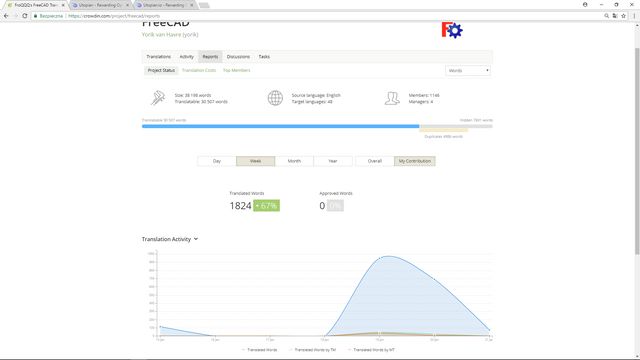Image resolution: width=640 pixels, height=360 pixels.
Task: Click the green secure padlock icon
Action: click(36, 16)
